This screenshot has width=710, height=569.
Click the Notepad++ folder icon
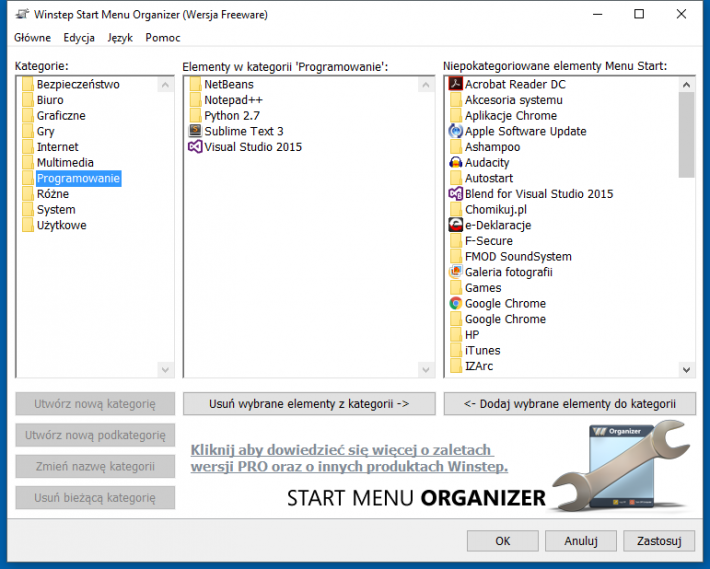click(195, 100)
